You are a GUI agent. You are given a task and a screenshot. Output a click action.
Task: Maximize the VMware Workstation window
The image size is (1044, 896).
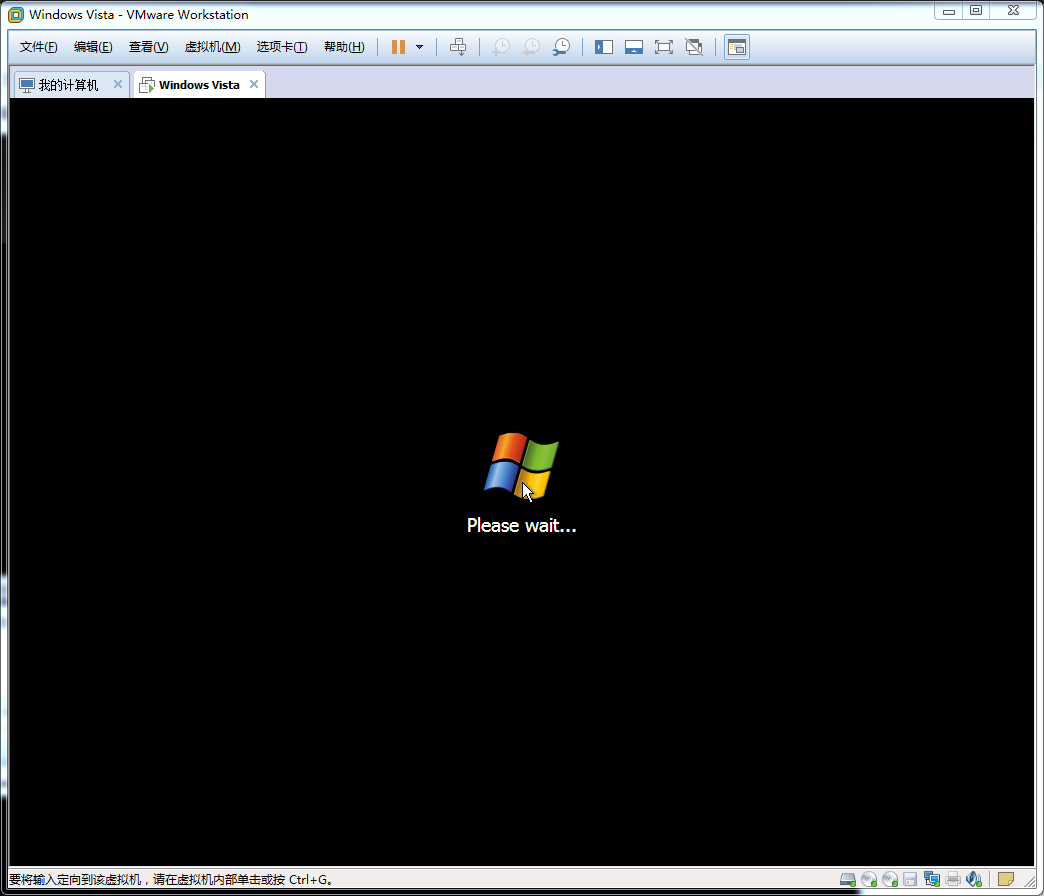(x=976, y=11)
